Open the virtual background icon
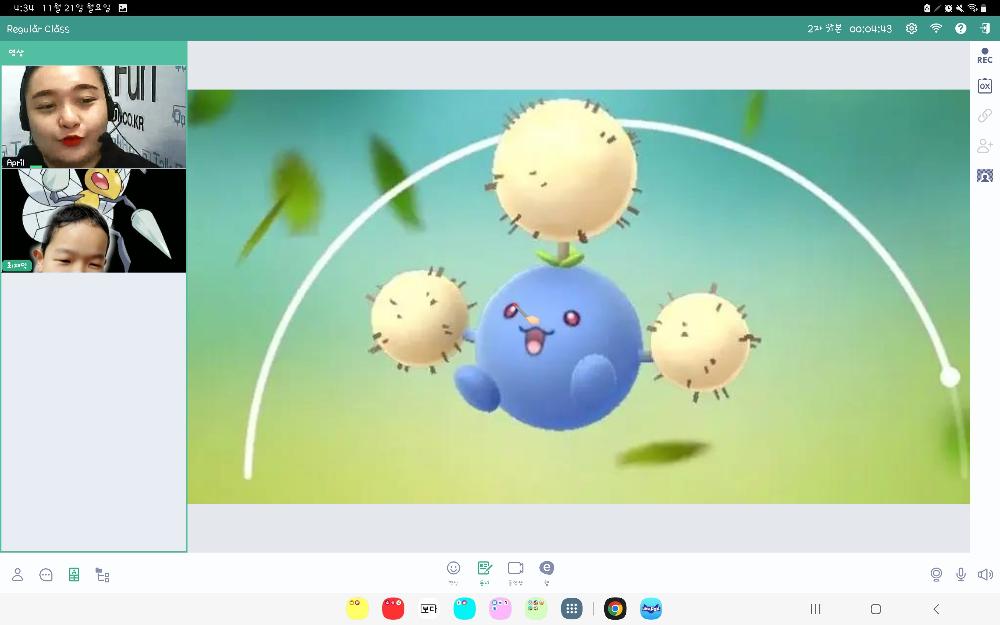The image size is (1000, 625). [x=984, y=176]
